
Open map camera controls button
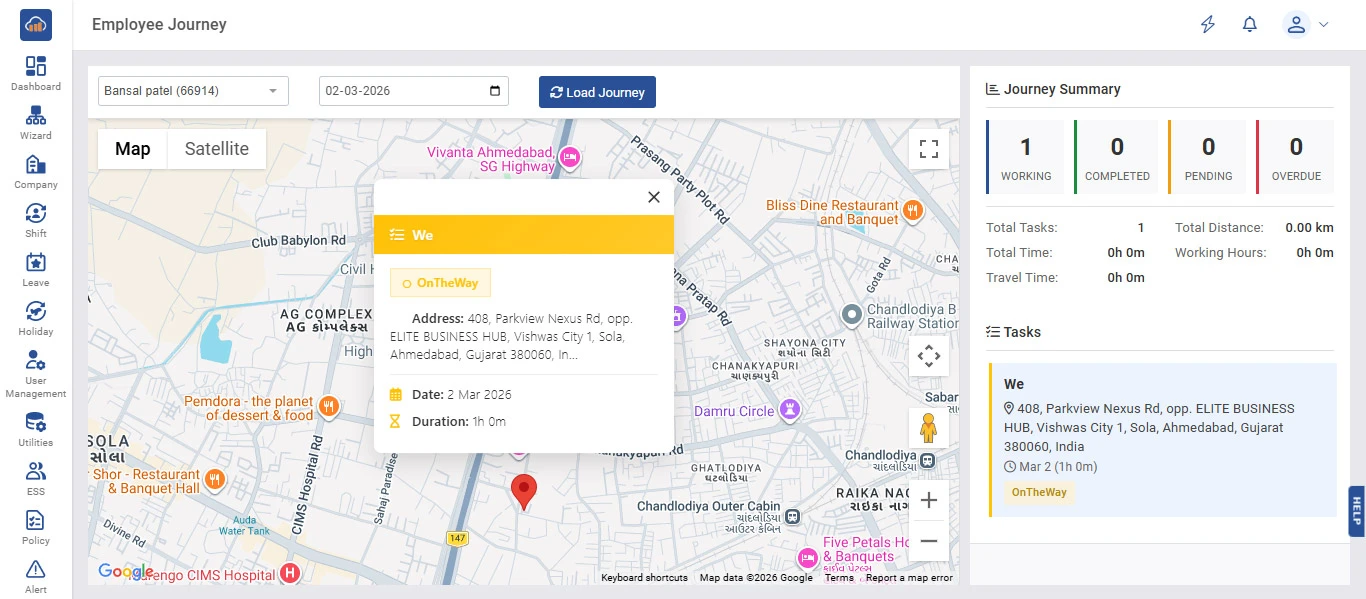click(928, 355)
